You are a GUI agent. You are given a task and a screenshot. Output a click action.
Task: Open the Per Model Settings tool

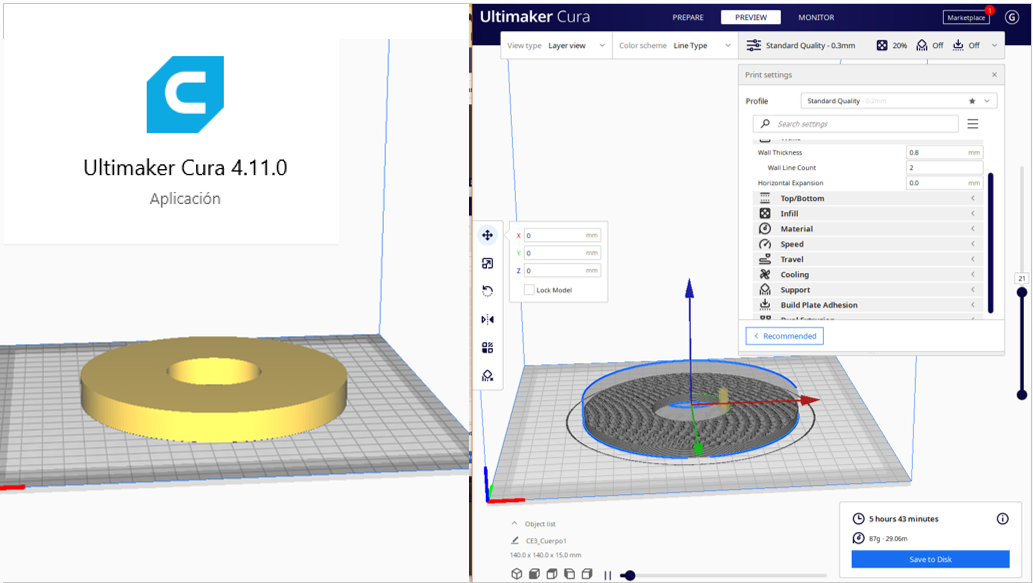tap(488, 347)
